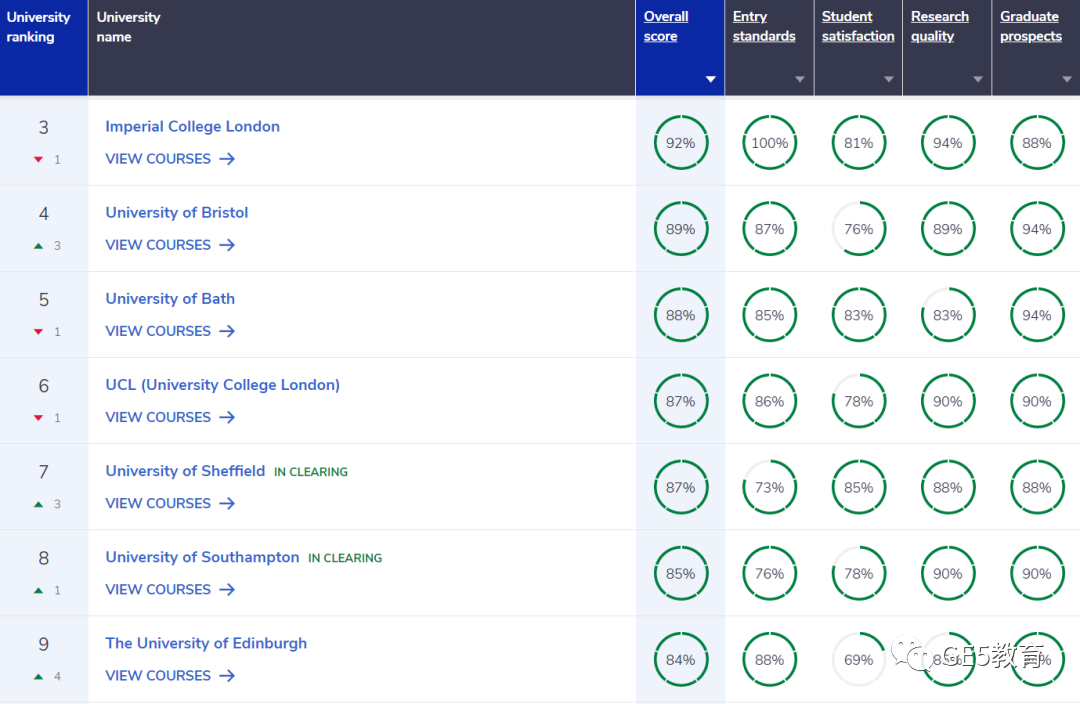The width and height of the screenshot is (1080, 704).
Task: Click Imperial's 92% overall score circle
Action: (681, 143)
